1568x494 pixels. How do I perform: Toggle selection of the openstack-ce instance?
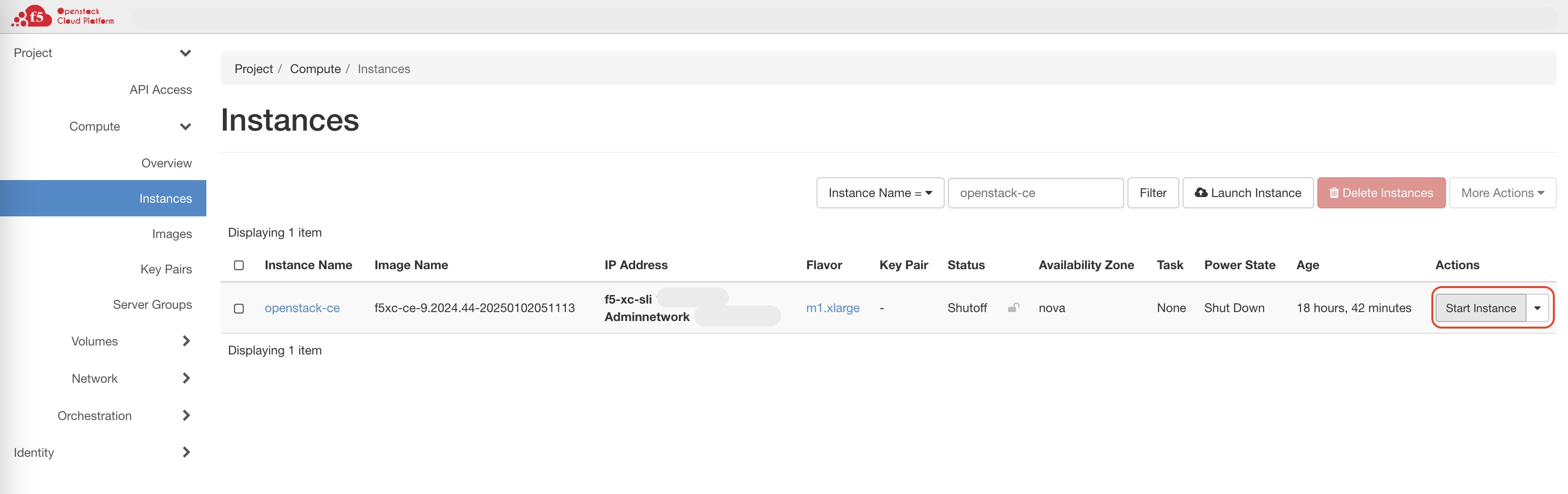(239, 309)
